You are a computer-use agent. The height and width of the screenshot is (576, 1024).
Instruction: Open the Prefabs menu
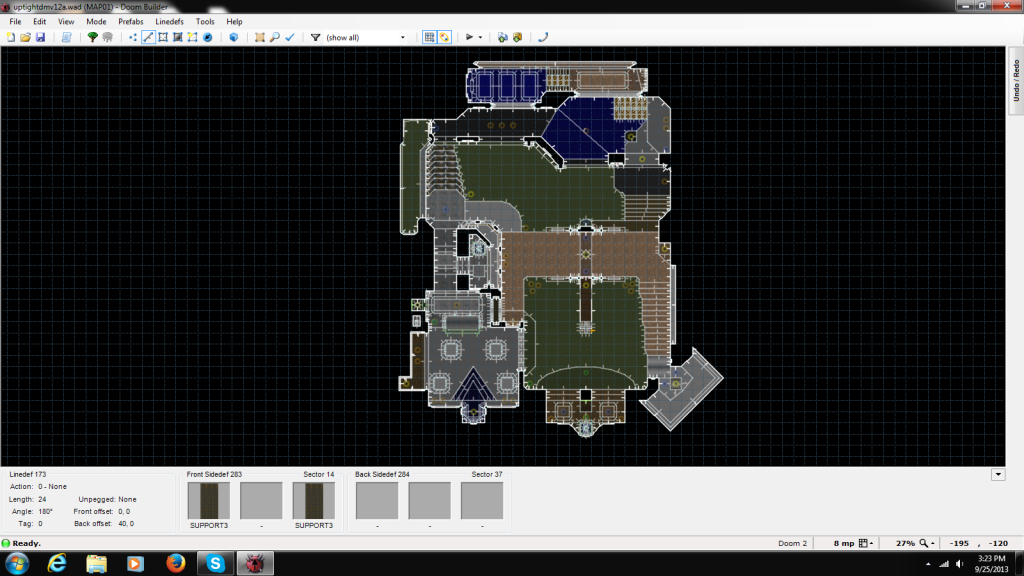tap(130, 21)
